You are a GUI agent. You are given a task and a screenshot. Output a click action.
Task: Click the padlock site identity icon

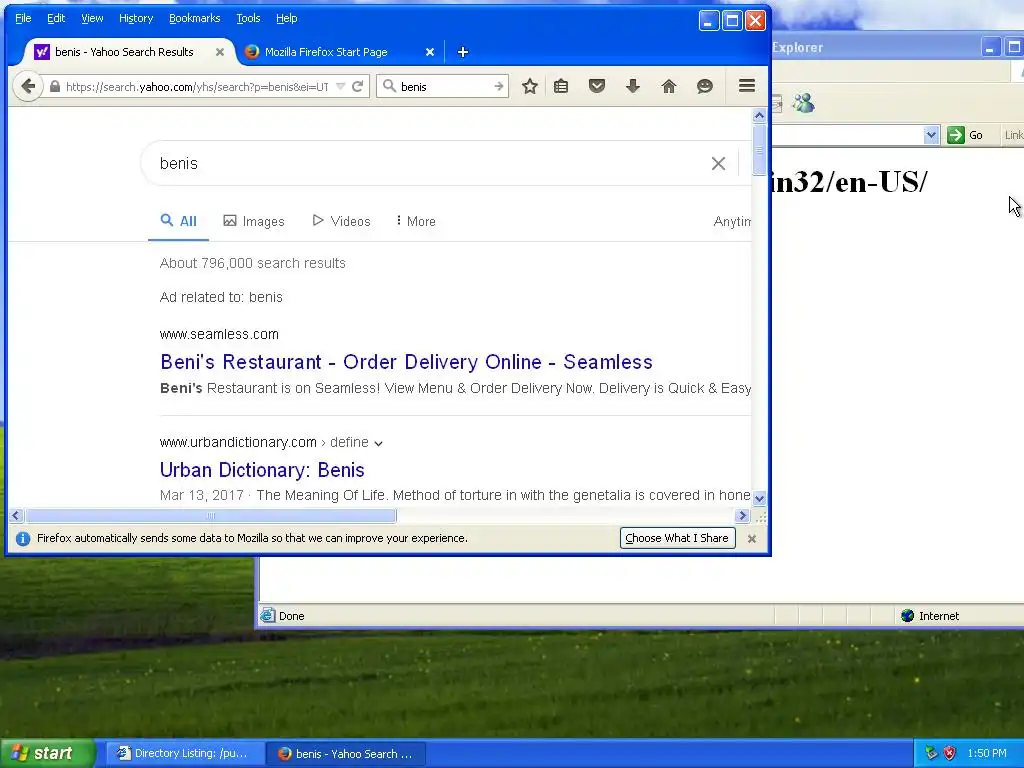click(x=55, y=86)
